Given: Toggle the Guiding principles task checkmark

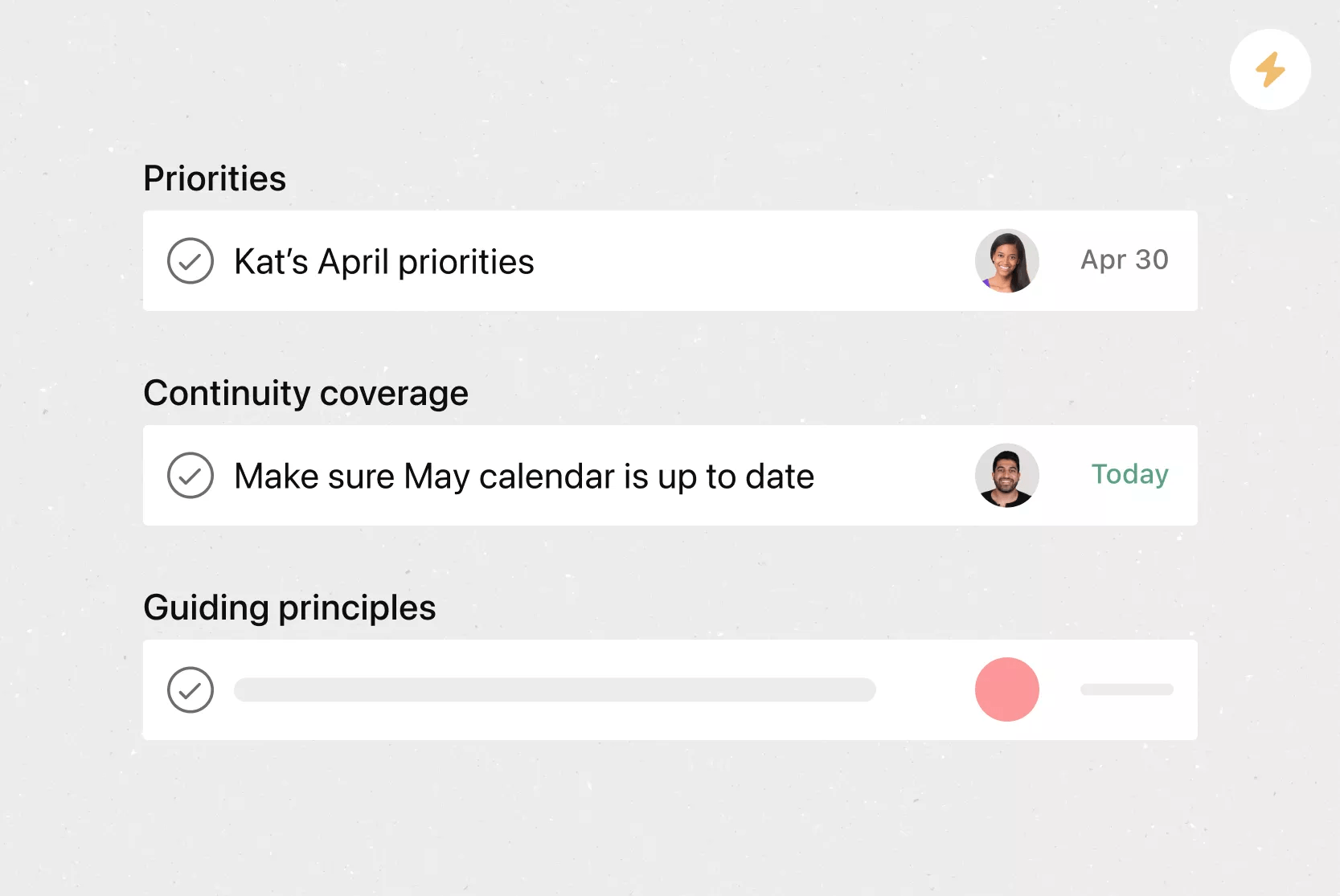Looking at the screenshot, I should 191,690.
